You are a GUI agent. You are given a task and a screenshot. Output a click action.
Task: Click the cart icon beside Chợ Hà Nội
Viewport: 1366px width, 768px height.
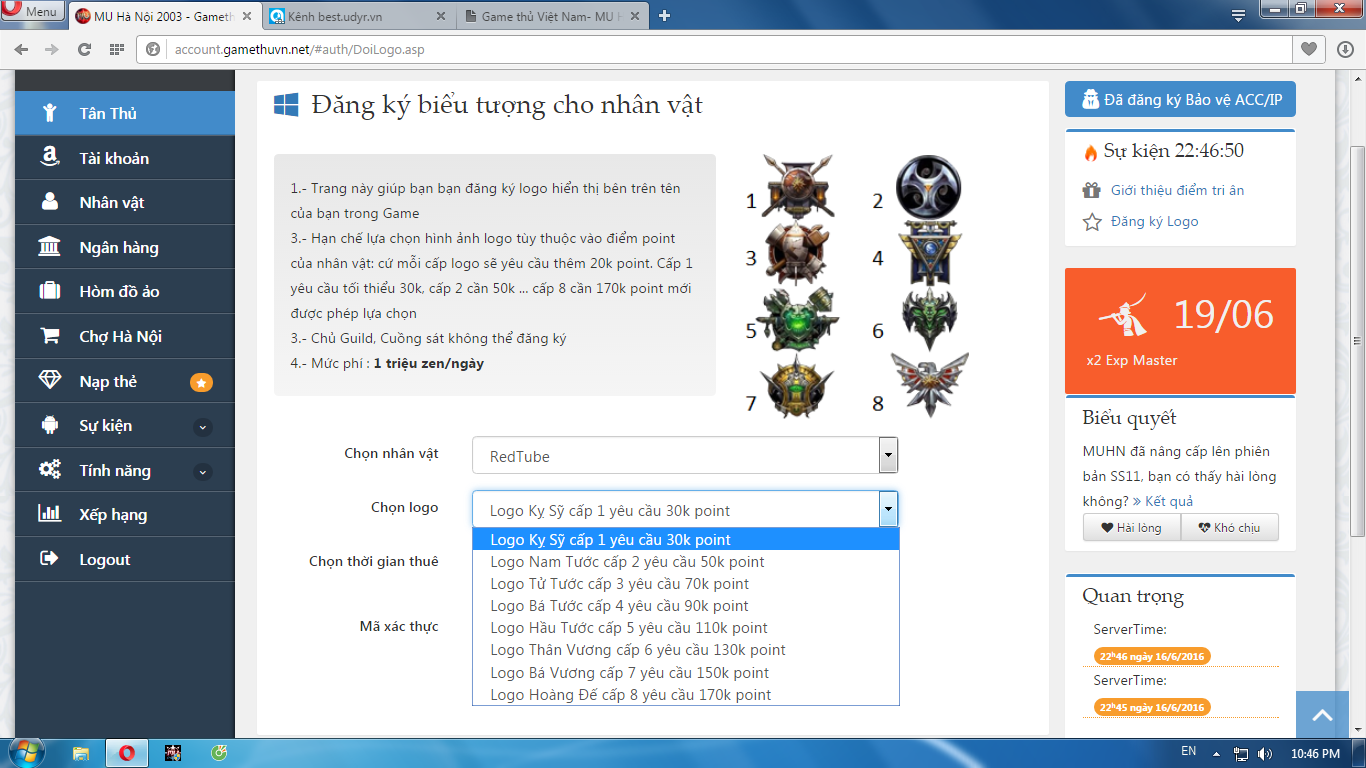click(x=49, y=336)
